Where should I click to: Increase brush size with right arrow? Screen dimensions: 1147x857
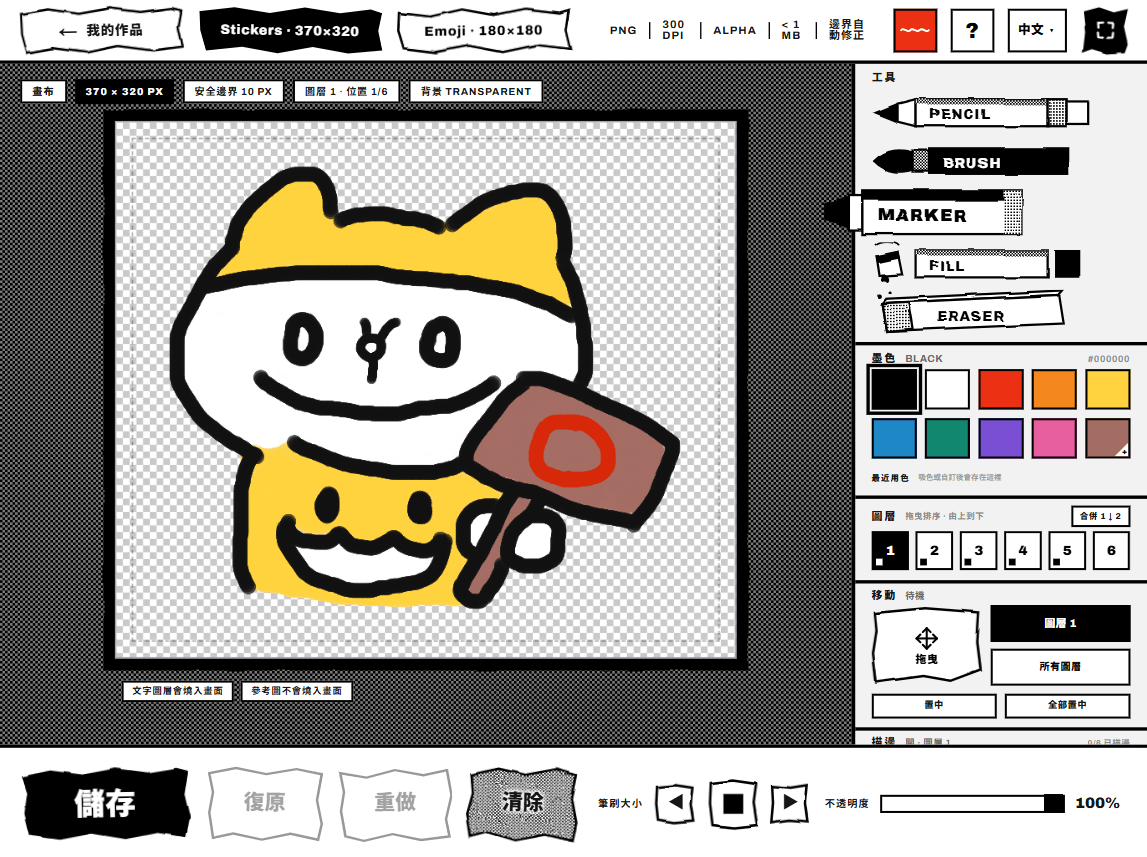point(789,803)
